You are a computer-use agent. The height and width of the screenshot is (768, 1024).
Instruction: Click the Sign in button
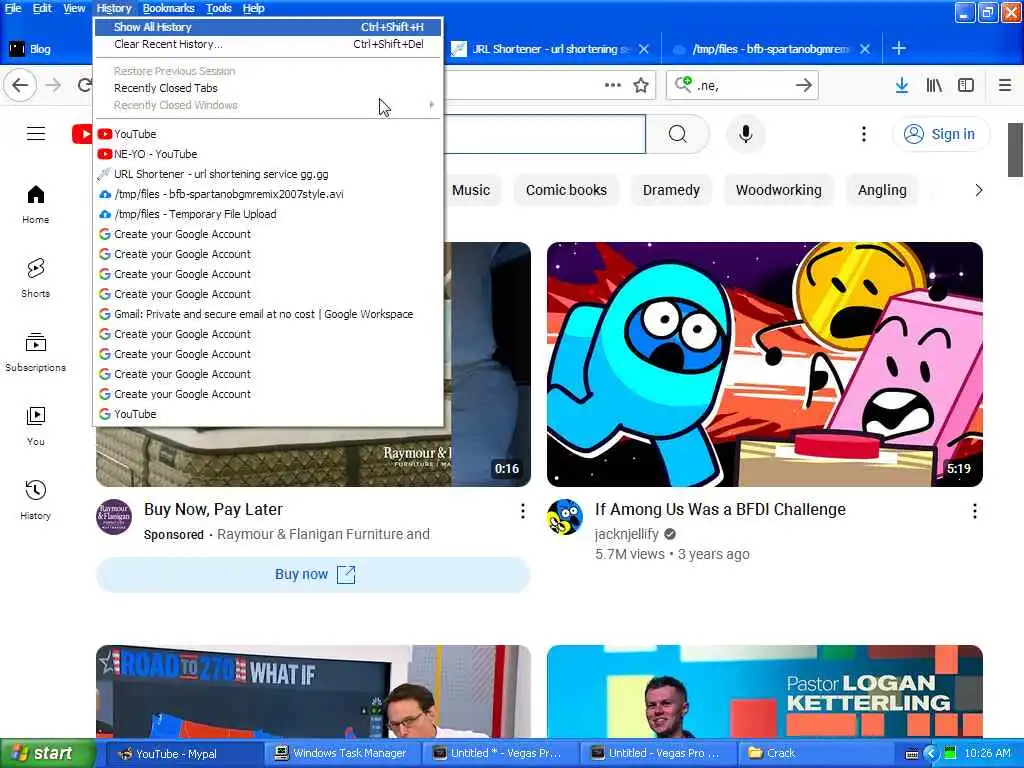(940, 134)
